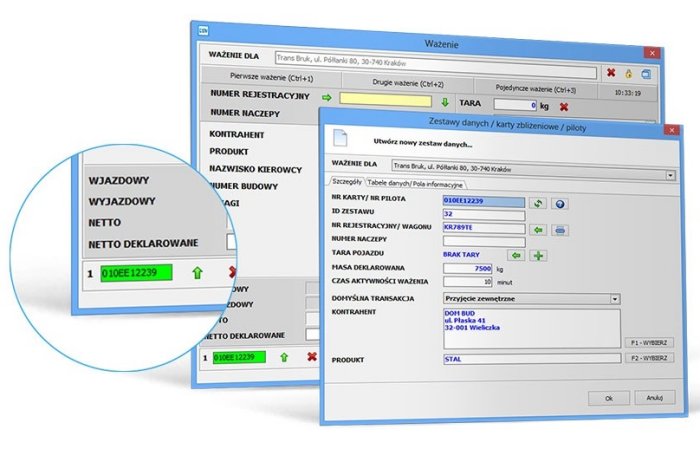The height and width of the screenshot is (449, 700).
Task: Open blue help icon next to card number
Action: 560,203
